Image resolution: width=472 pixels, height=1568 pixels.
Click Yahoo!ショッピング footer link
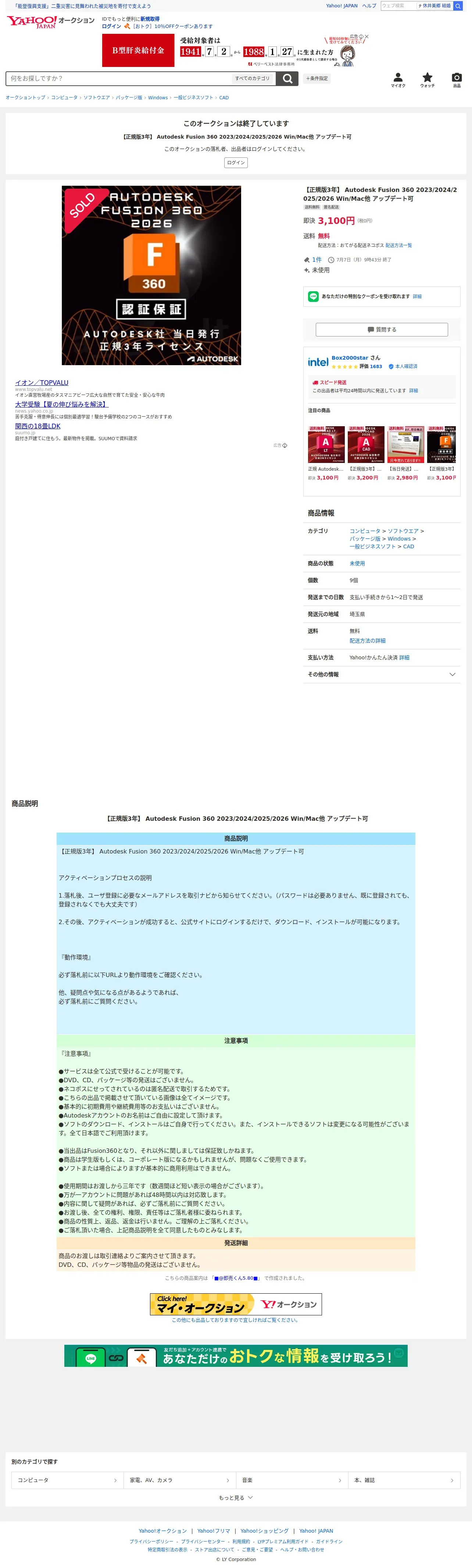[x=265, y=1531]
